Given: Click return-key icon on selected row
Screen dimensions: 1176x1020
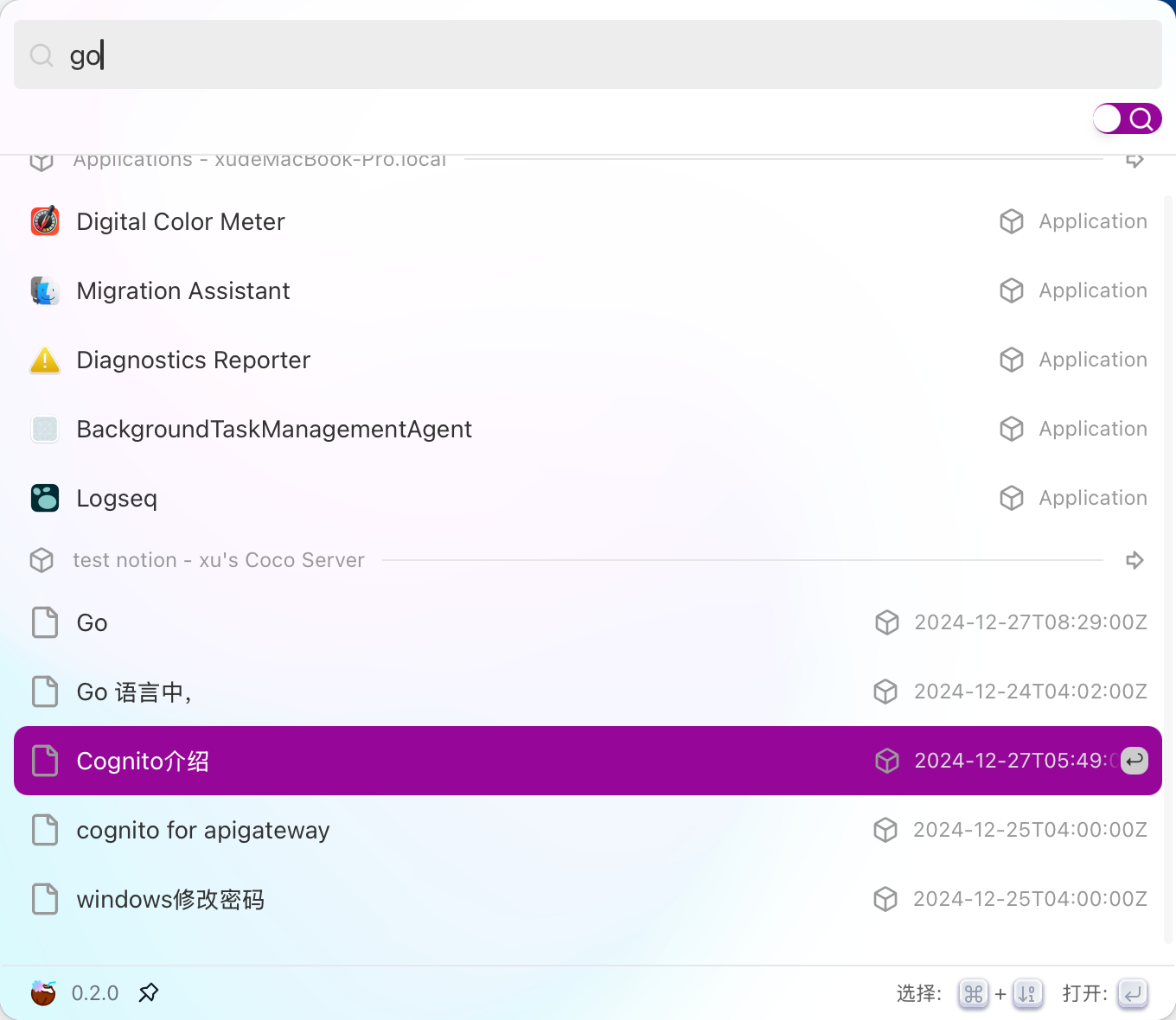Looking at the screenshot, I should tap(1134, 761).
